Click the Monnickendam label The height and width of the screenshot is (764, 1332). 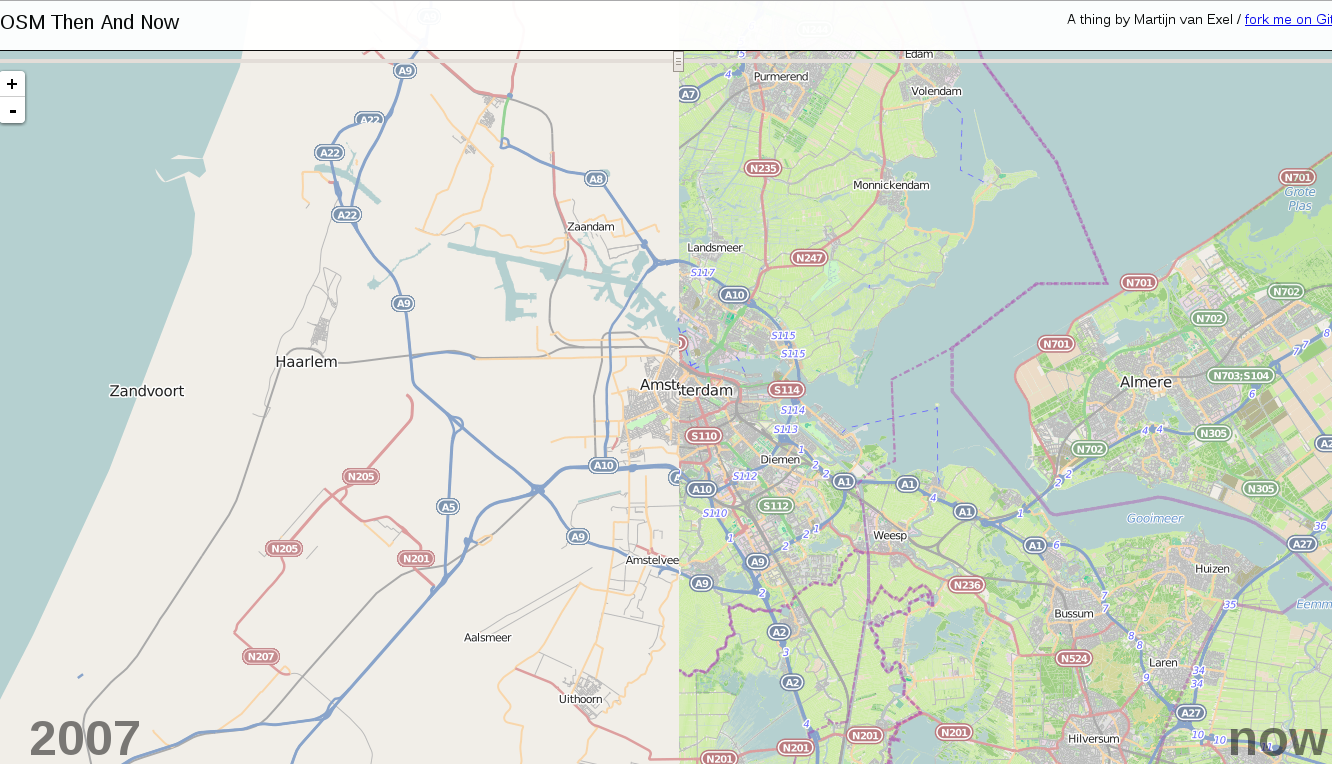[x=891, y=185]
